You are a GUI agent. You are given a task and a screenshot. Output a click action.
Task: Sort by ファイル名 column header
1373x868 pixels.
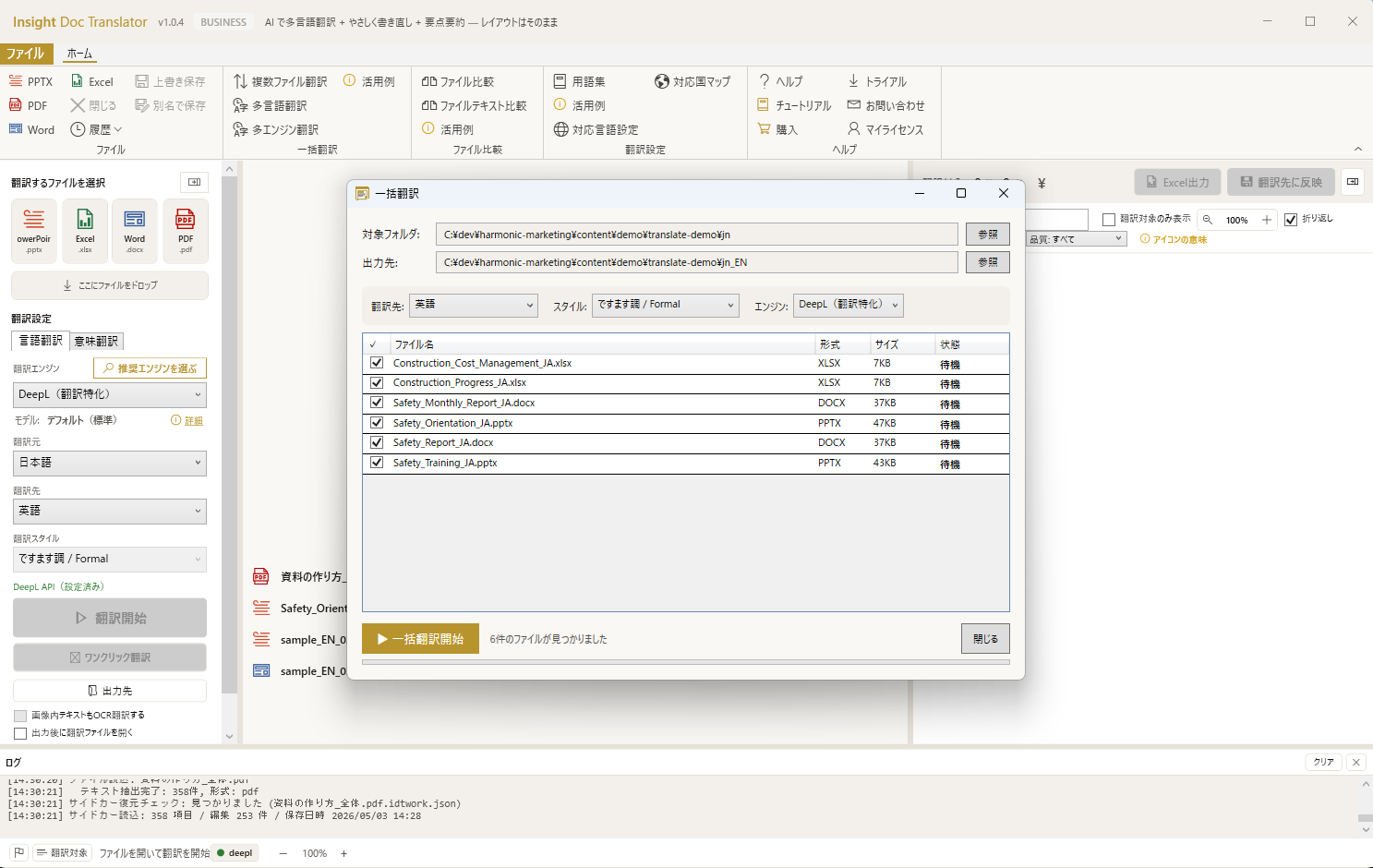click(601, 344)
